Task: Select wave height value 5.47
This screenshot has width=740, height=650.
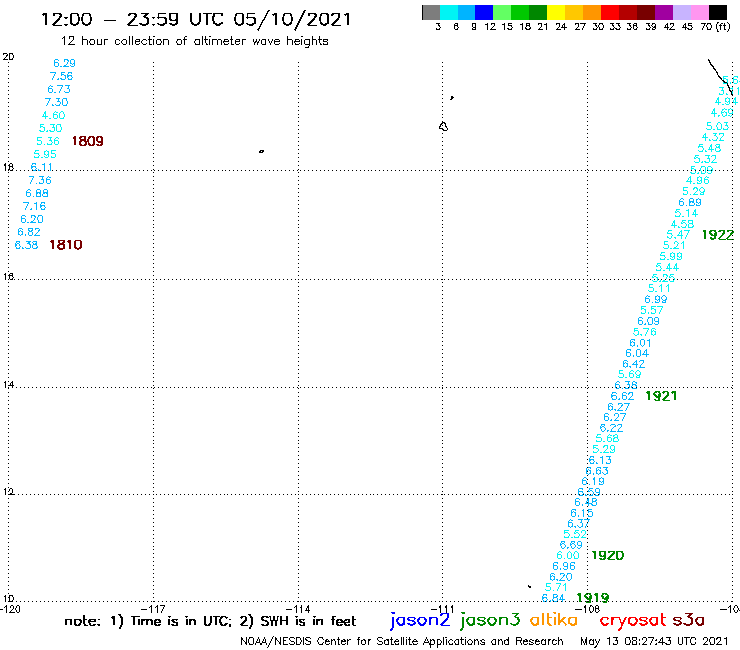Action: 678,235
